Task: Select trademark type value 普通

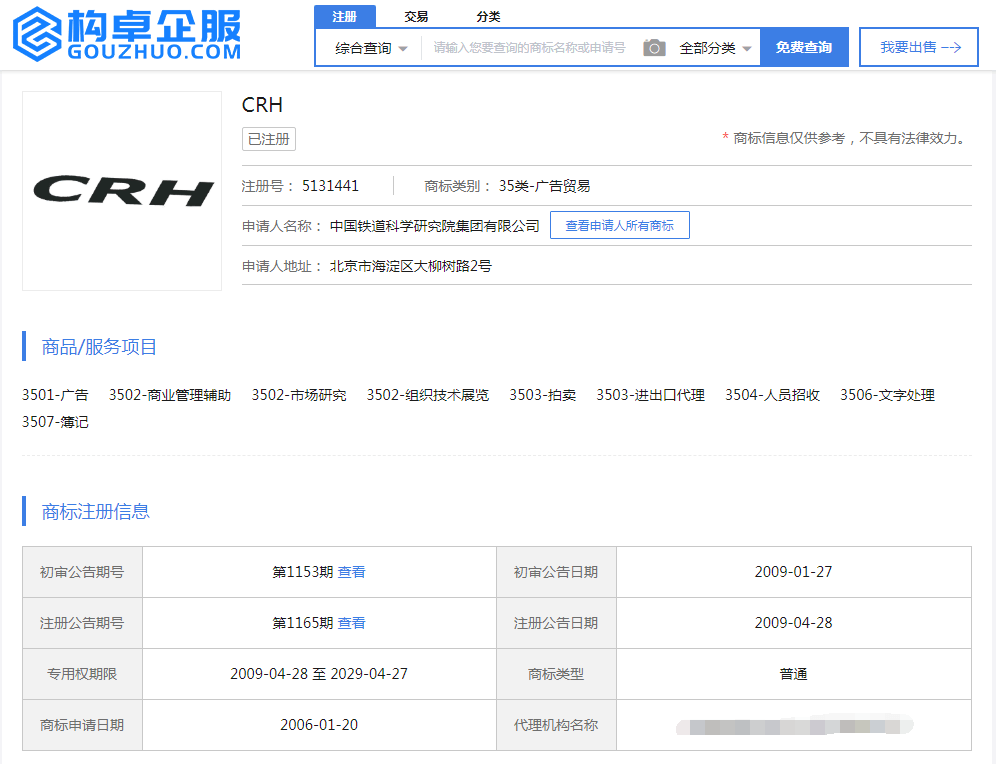Action: [793, 674]
